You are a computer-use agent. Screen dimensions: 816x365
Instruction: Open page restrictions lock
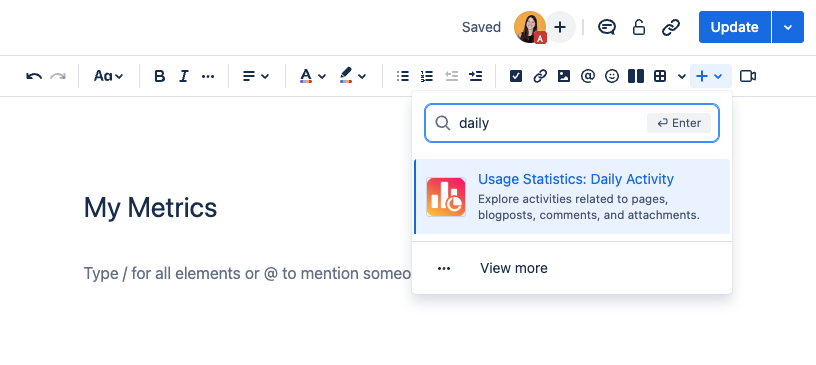click(x=639, y=27)
